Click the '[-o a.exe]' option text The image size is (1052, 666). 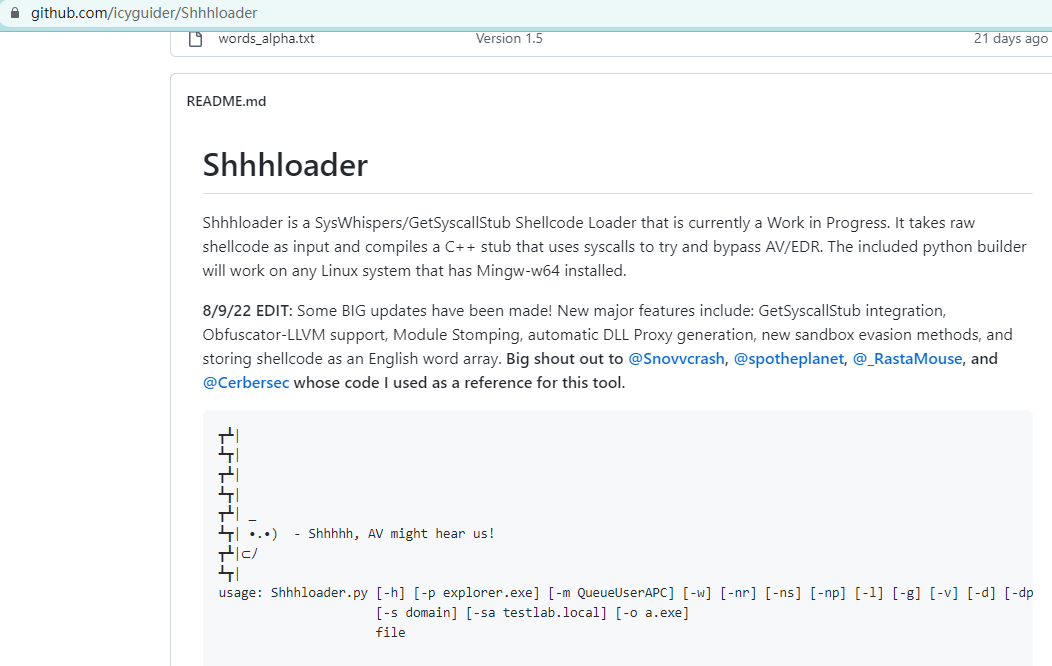click(x=652, y=613)
